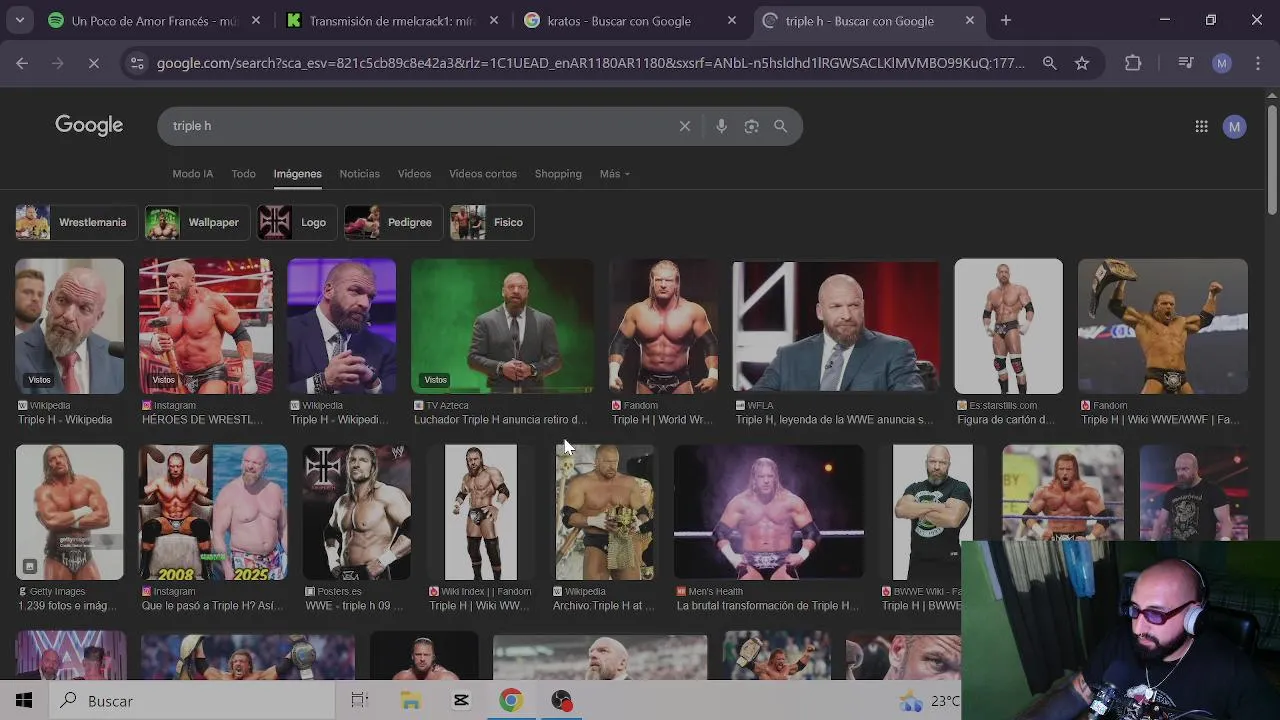Open the Men's Health transformation image
This screenshot has width=1280, height=720.
click(768, 512)
